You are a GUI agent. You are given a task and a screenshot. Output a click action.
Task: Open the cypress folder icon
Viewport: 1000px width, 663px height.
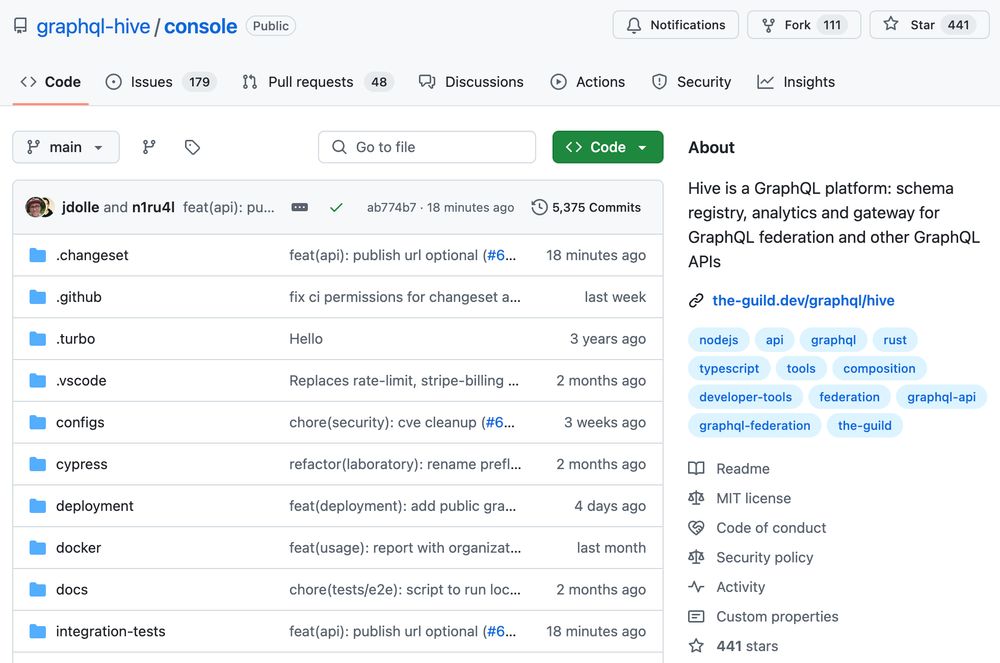38,464
